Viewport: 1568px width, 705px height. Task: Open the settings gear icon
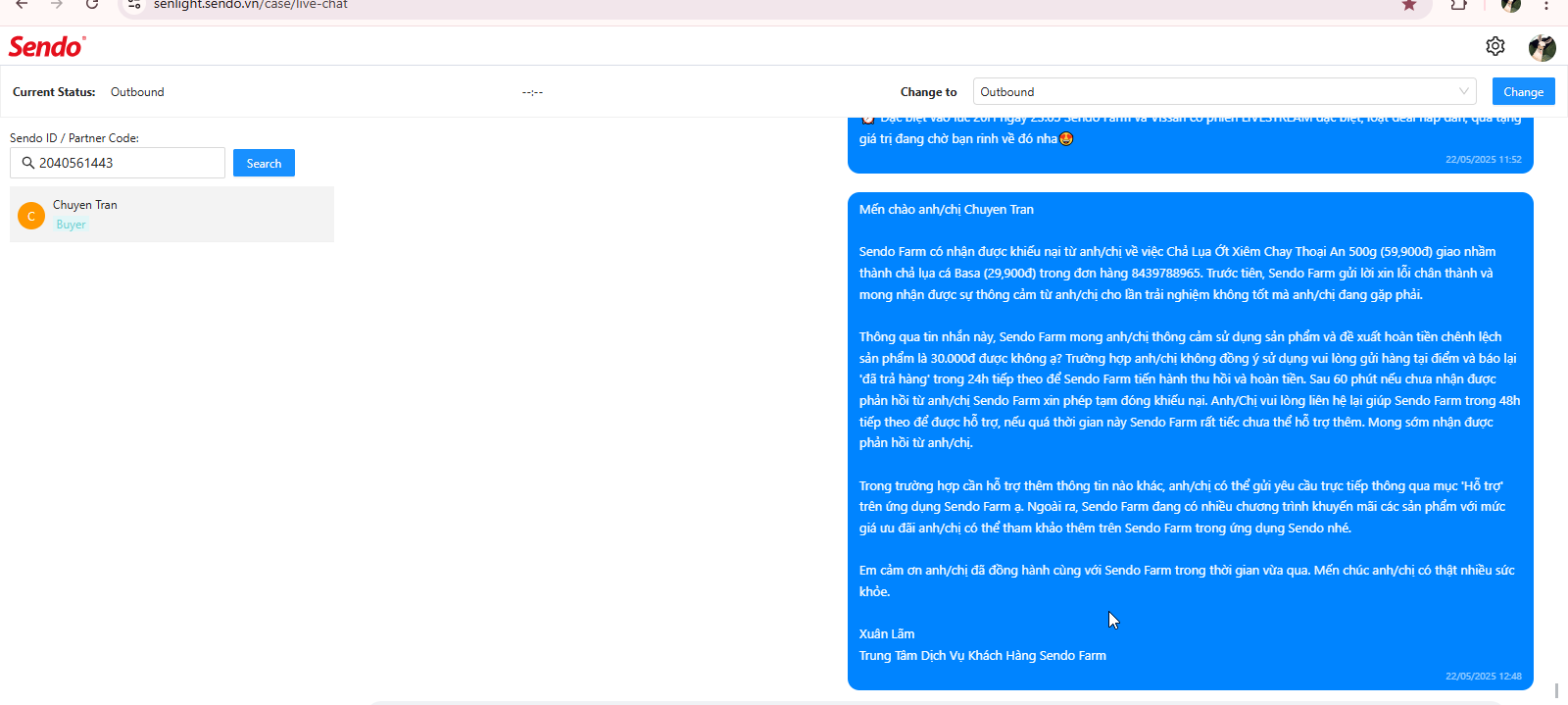[1495, 46]
